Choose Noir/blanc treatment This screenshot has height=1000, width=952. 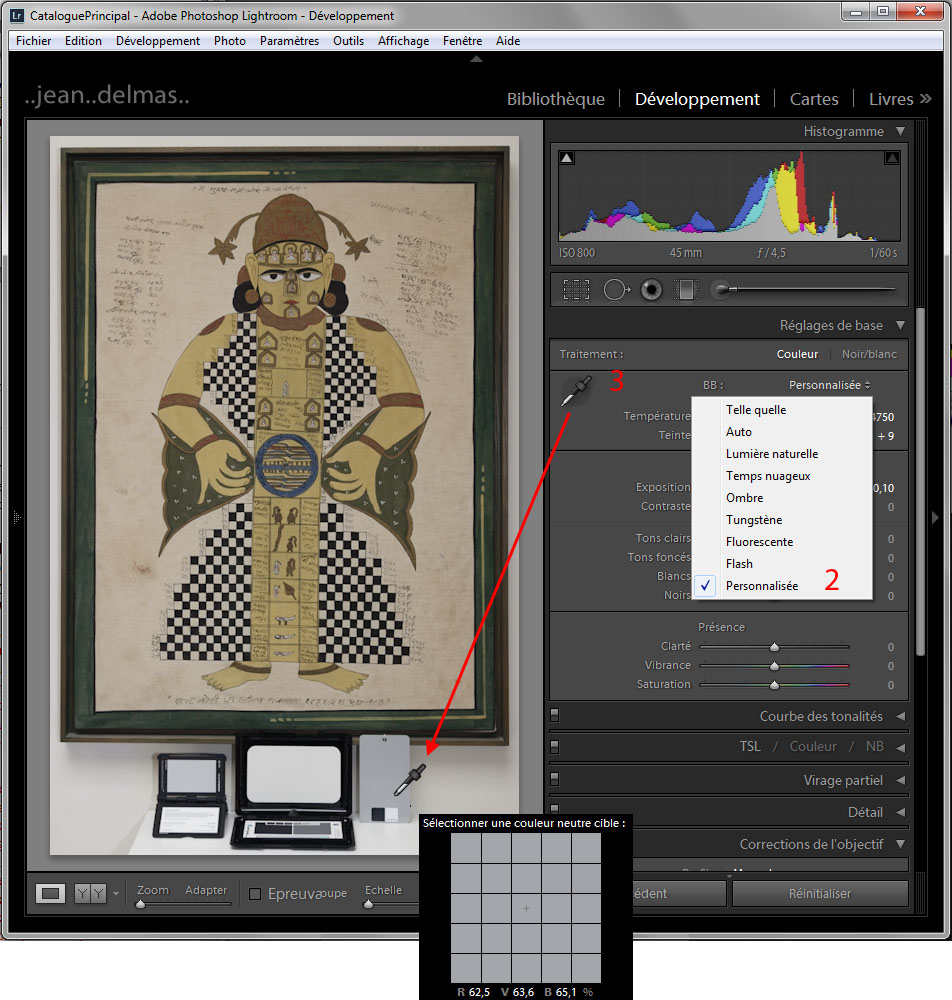click(x=869, y=354)
